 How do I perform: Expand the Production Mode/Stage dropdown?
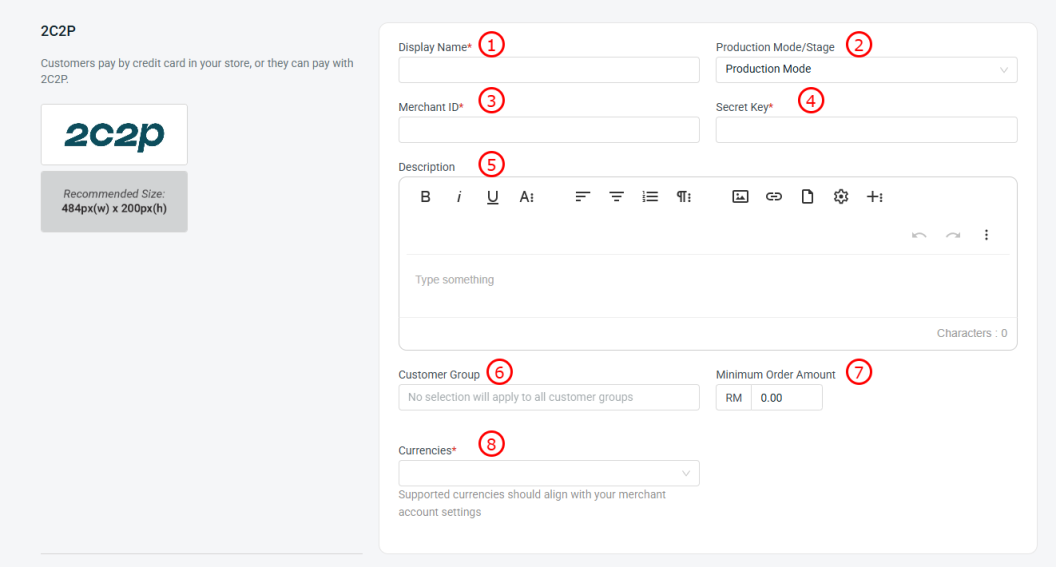click(x=866, y=70)
